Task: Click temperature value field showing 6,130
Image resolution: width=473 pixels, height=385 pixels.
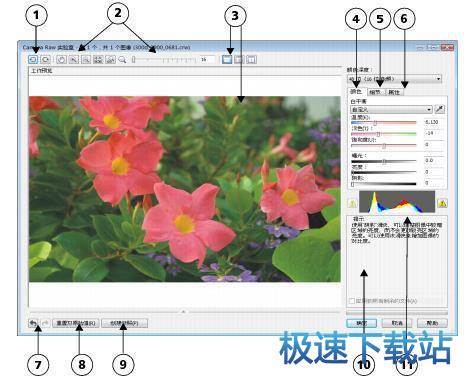Action: [x=434, y=122]
